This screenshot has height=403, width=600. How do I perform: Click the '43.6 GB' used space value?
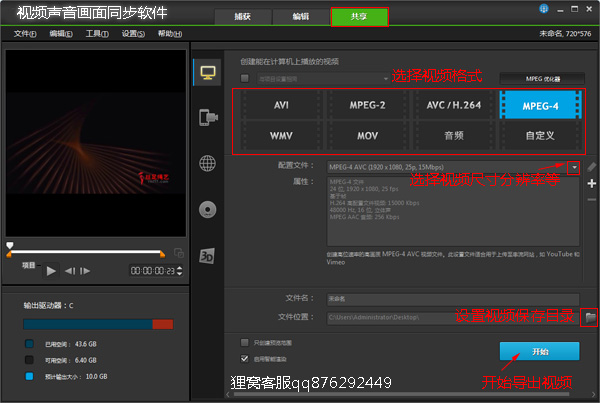pyautogui.click(x=86, y=344)
